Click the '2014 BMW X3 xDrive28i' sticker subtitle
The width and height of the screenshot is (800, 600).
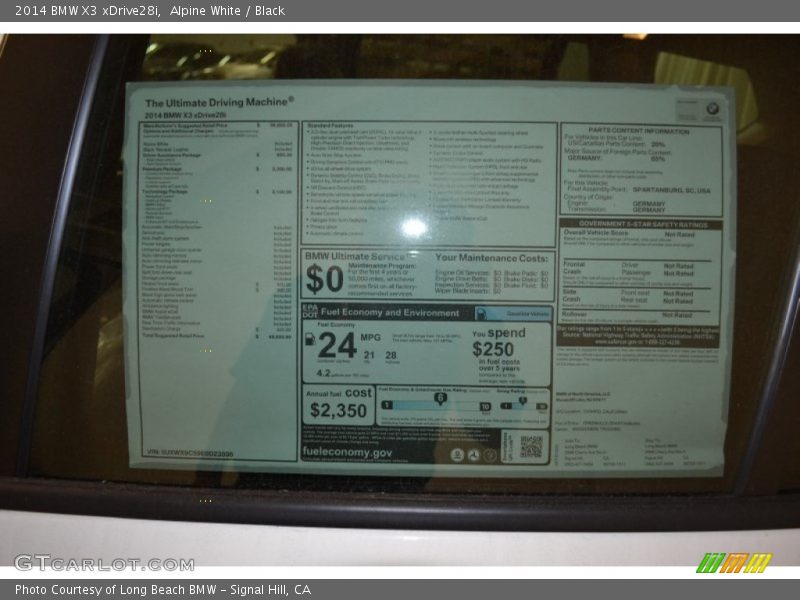pyautogui.click(x=185, y=115)
